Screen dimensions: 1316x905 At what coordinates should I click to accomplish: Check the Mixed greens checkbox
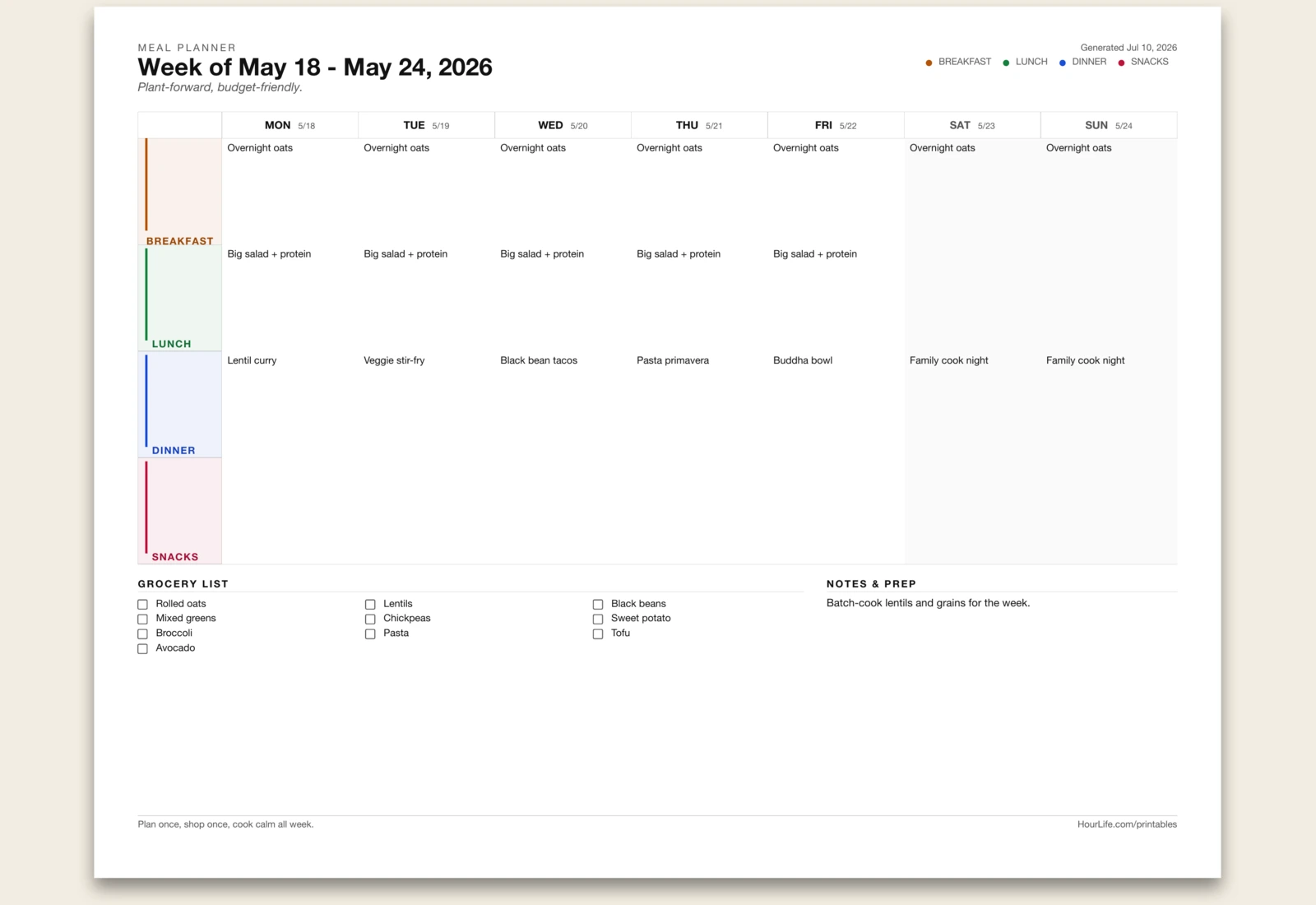(x=142, y=619)
